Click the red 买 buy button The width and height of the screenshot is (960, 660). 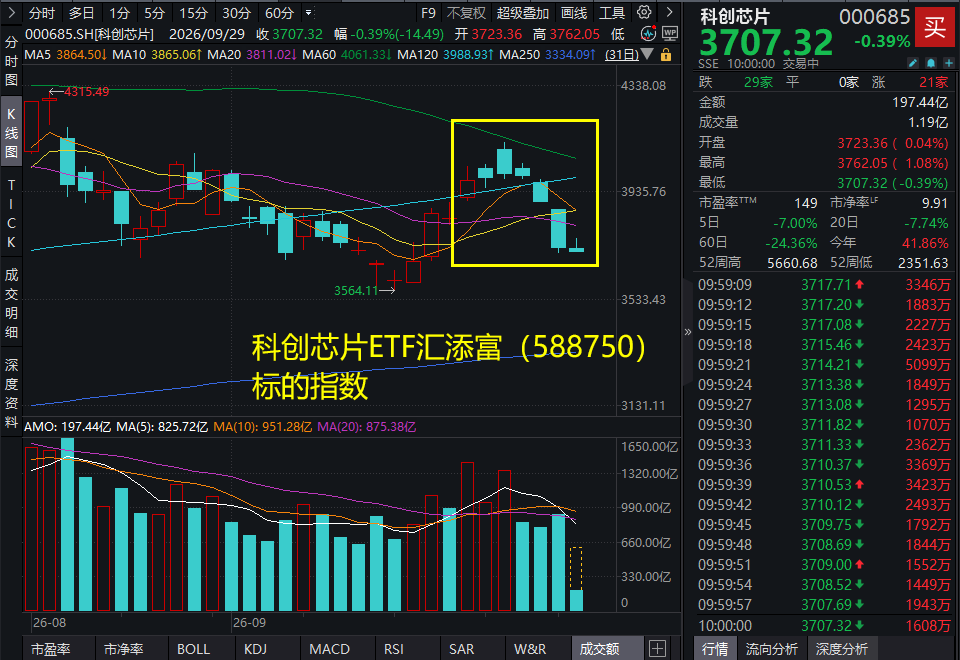tap(934, 28)
